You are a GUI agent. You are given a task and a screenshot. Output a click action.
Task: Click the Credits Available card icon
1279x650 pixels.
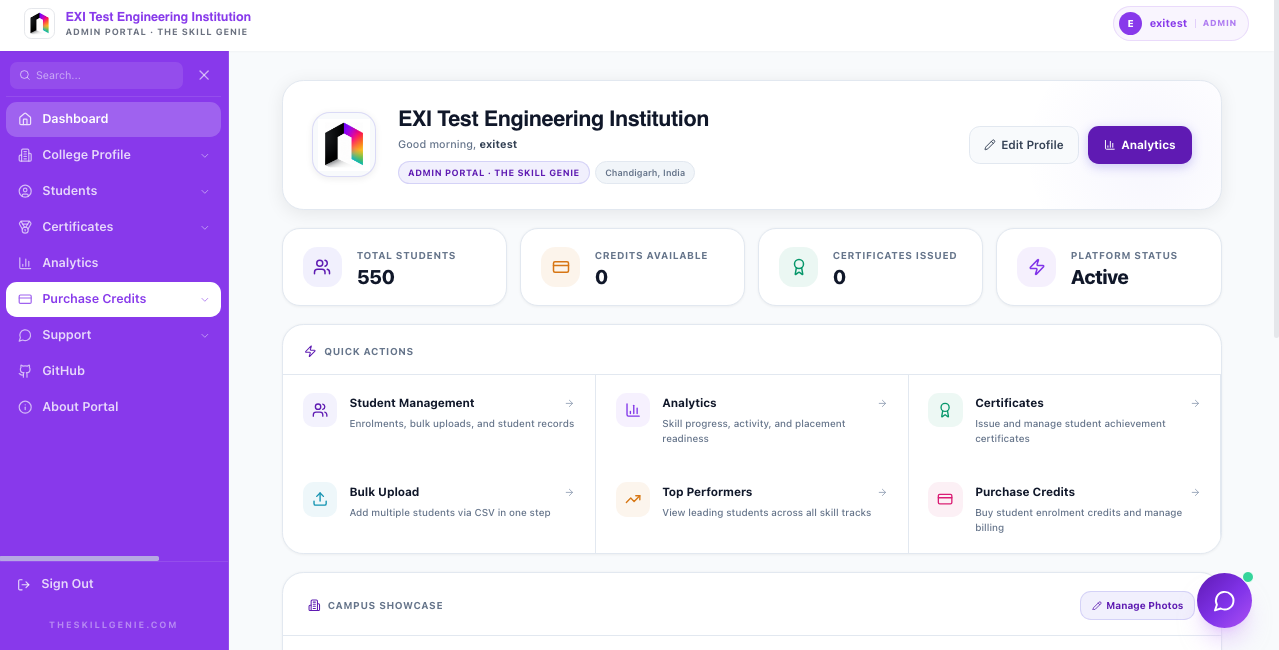coord(560,267)
